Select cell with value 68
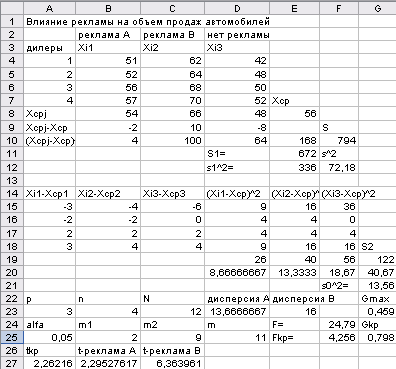396x369 pixels. pos(172,87)
